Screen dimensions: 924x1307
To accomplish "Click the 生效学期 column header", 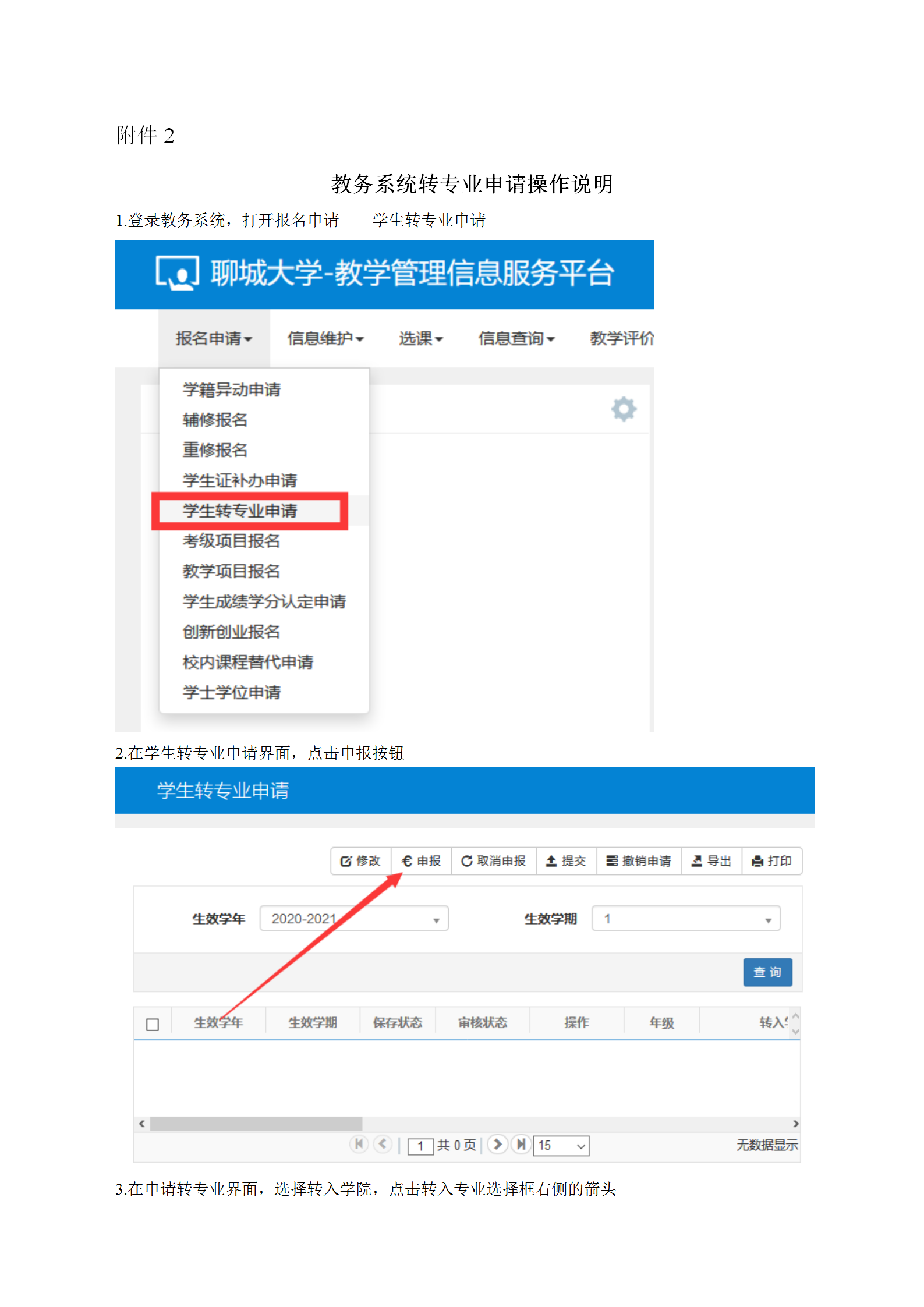I will click(312, 1023).
